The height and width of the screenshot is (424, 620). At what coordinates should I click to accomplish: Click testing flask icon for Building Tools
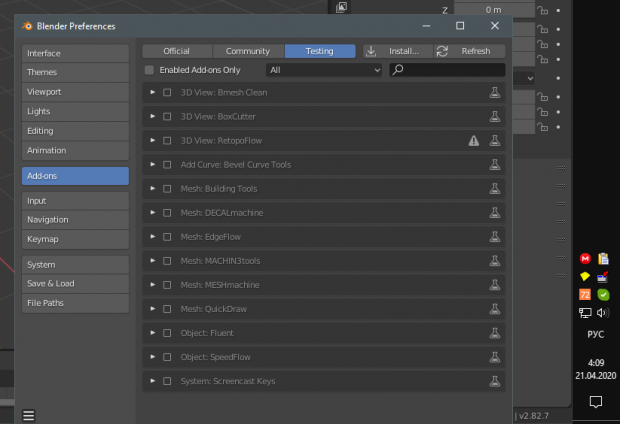pos(495,189)
